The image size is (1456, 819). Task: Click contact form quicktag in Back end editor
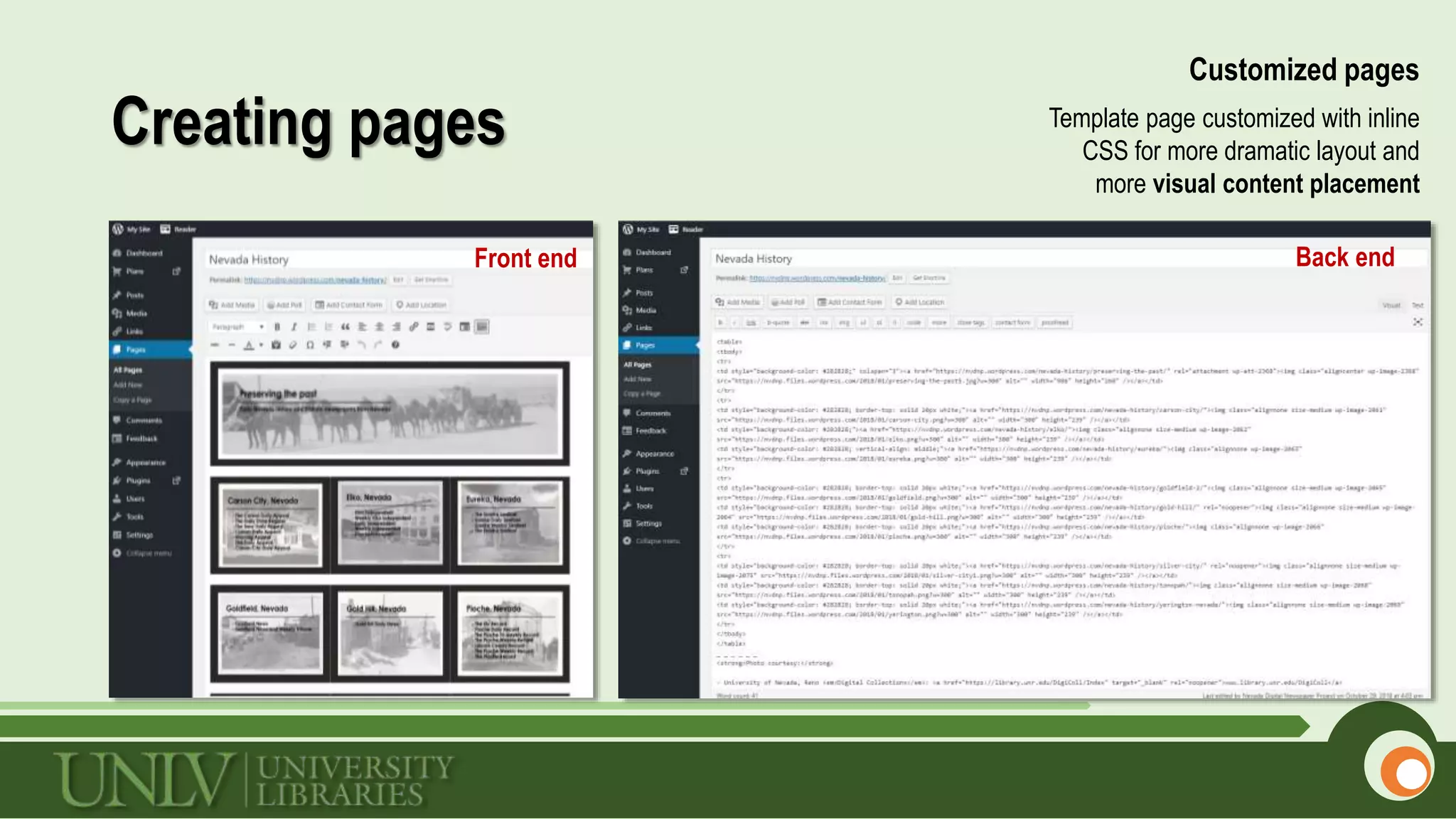[x=1012, y=323]
